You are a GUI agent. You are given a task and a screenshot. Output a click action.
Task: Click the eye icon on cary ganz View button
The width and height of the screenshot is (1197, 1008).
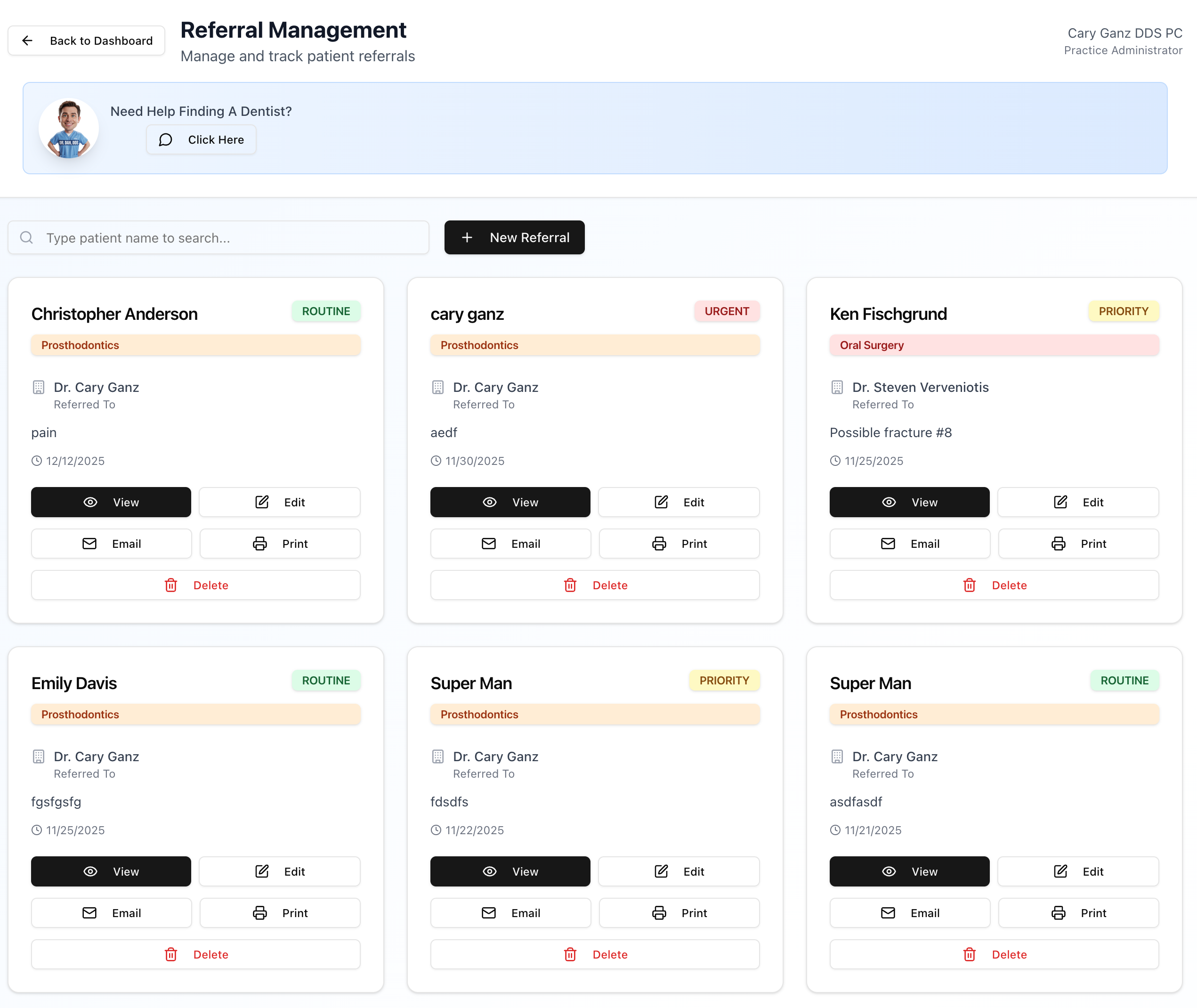[x=490, y=502]
